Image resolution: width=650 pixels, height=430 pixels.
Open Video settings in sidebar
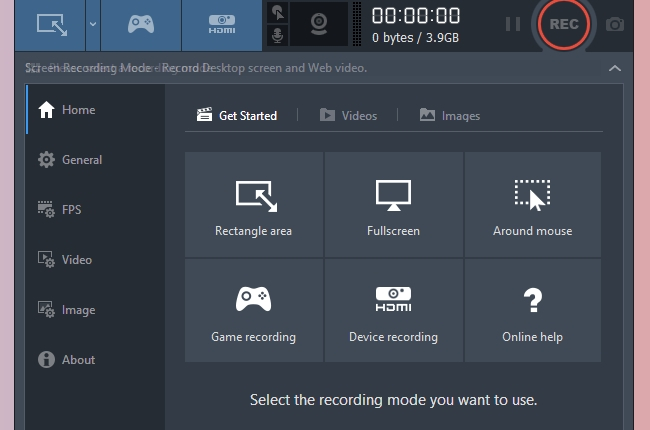(95, 260)
